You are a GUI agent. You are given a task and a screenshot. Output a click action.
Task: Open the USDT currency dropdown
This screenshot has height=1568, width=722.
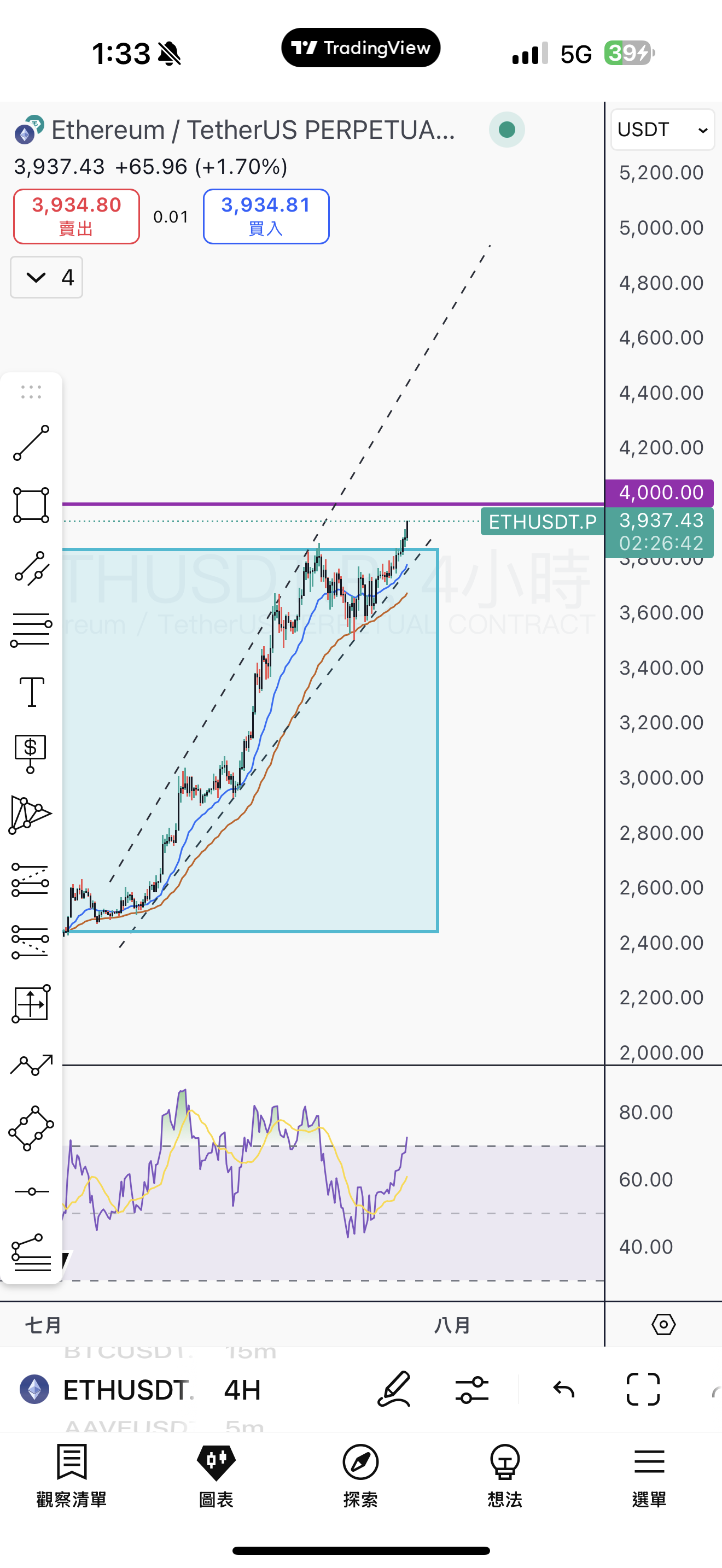[663, 130]
